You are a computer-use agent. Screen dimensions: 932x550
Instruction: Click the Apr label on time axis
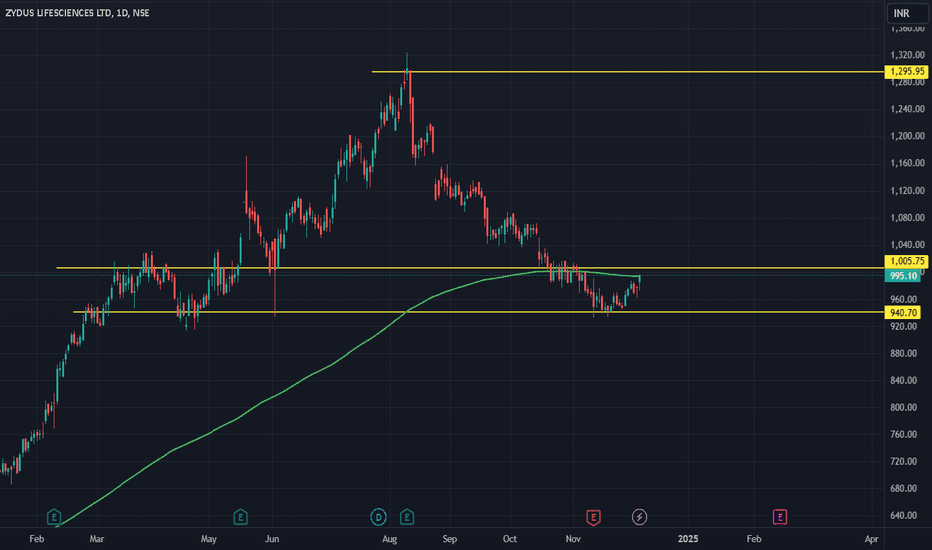(871, 539)
